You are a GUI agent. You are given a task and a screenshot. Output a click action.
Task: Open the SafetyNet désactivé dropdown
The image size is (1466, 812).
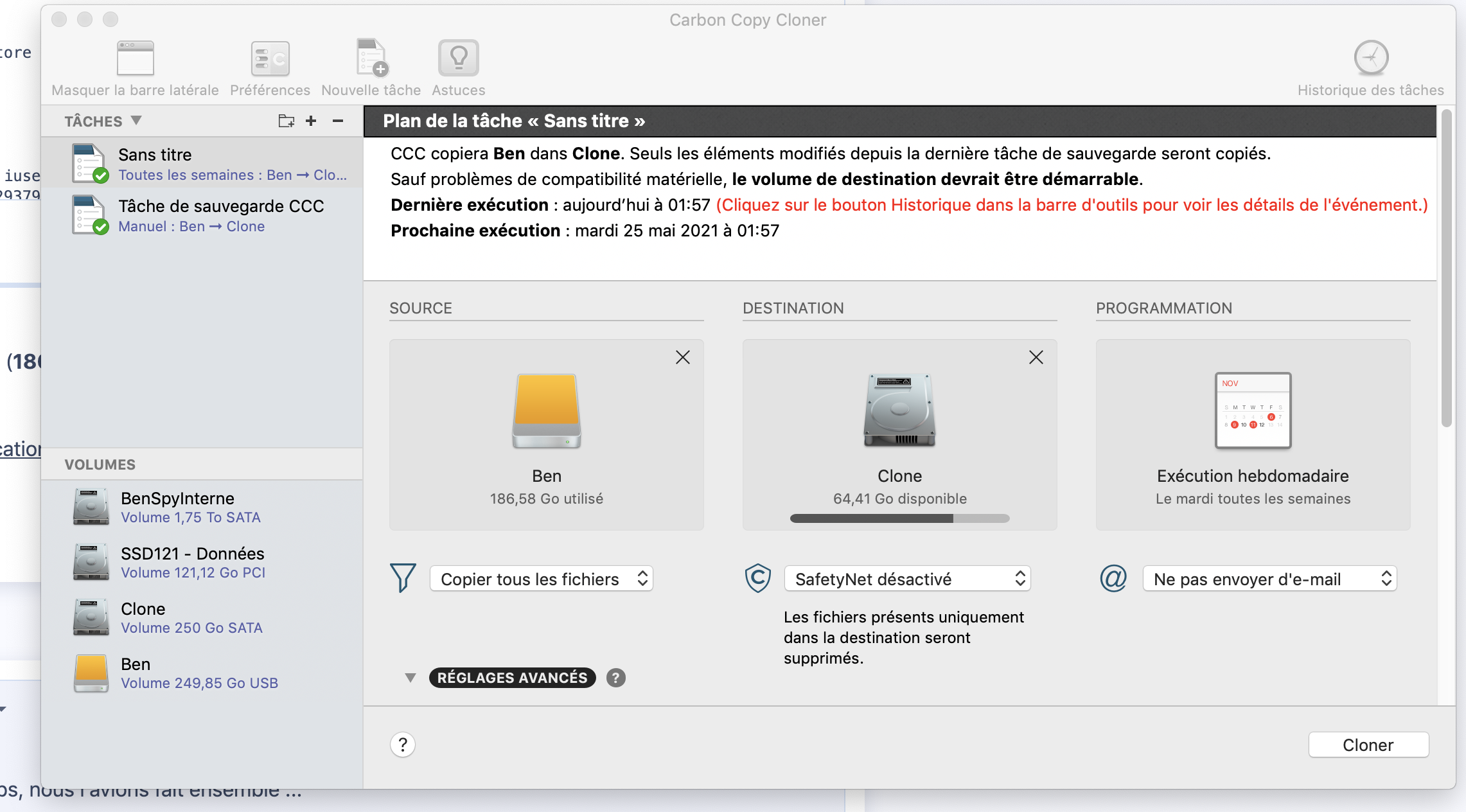(908, 579)
